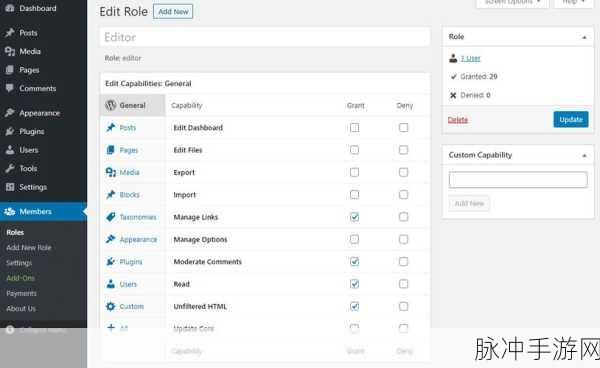
Task: Click the Tools wrench icon in admin menu
Action: (x=10, y=168)
